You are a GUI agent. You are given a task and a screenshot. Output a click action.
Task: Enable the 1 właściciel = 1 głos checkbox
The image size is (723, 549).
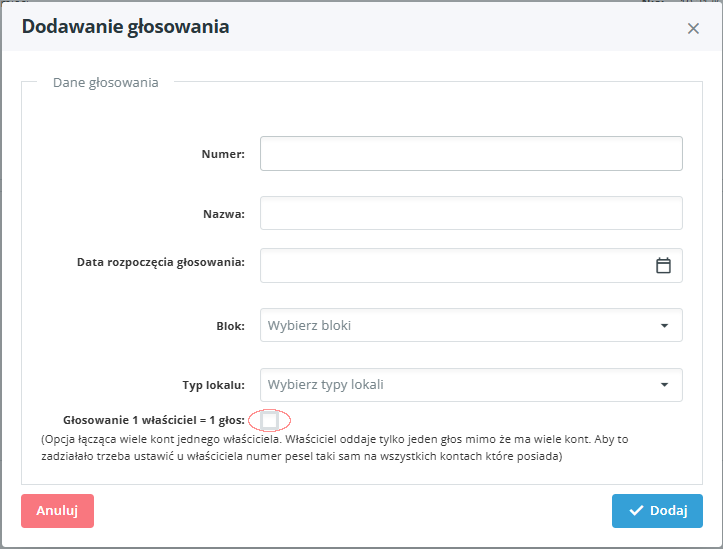tap(269, 420)
